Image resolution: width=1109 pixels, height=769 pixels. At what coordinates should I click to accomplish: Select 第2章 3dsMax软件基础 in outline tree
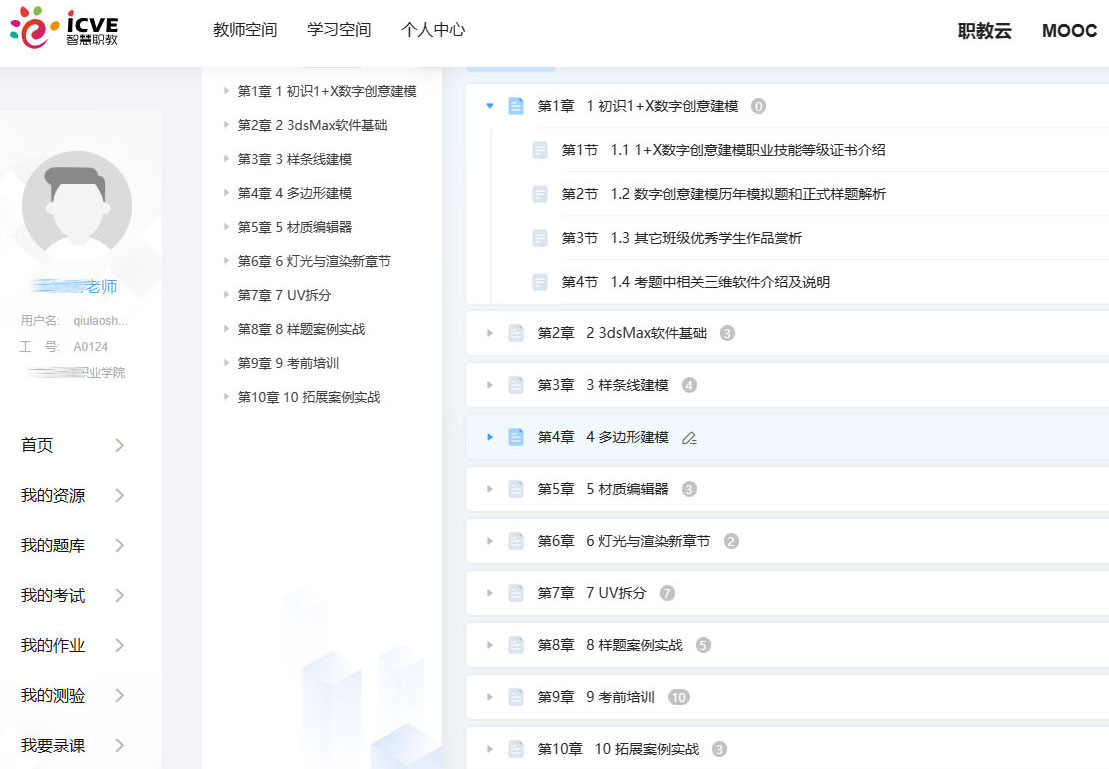point(312,125)
